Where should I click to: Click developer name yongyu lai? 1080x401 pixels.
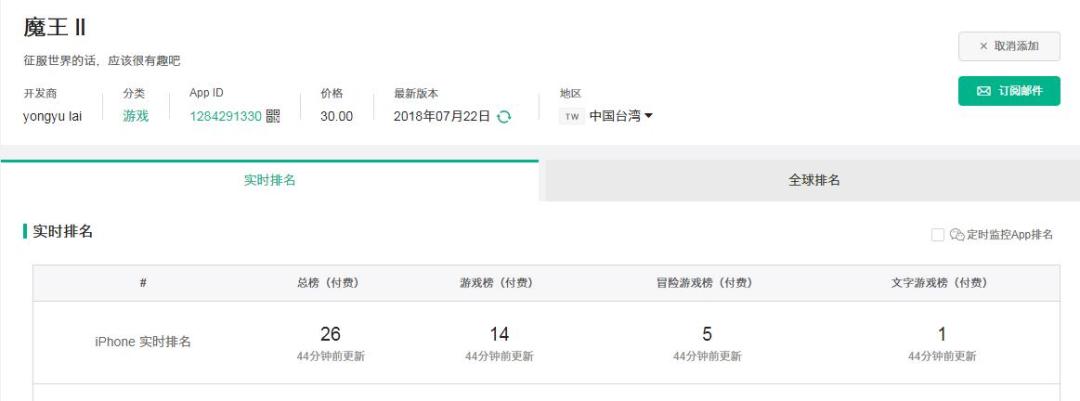52,116
